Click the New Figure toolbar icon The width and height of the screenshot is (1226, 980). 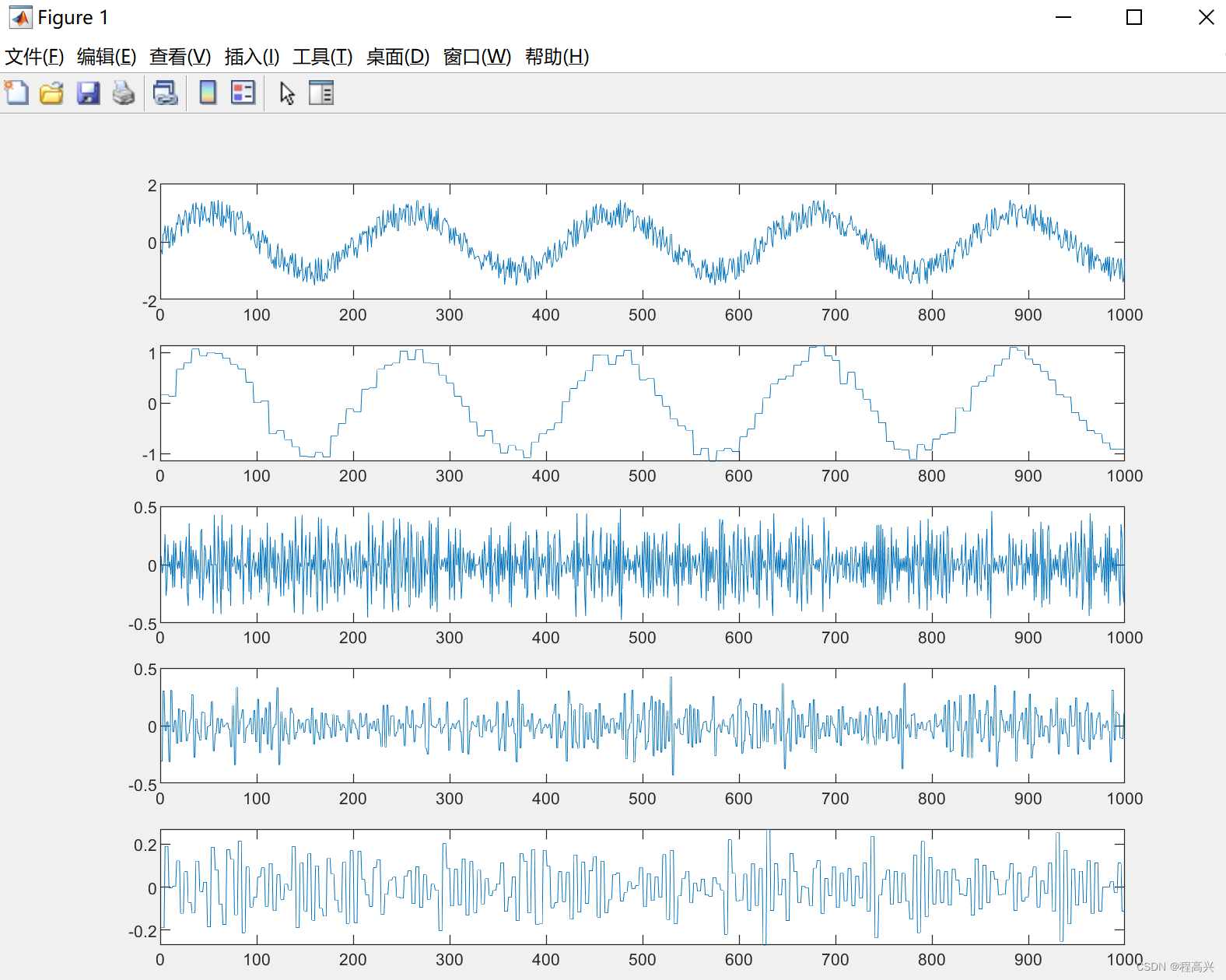click(x=16, y=93)
